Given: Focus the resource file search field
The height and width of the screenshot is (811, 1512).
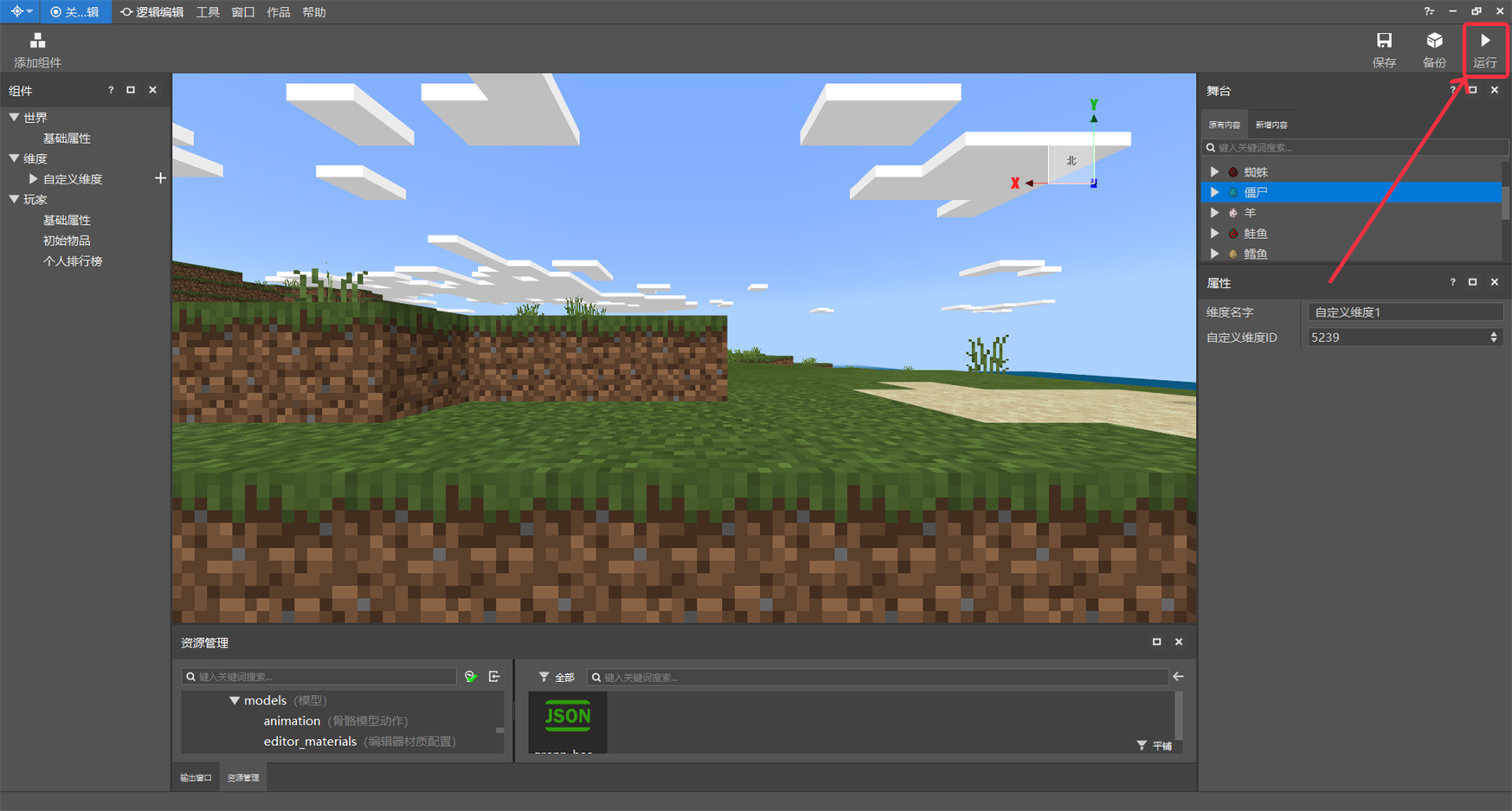Looking at the screenshot, I should coord(877,677).
